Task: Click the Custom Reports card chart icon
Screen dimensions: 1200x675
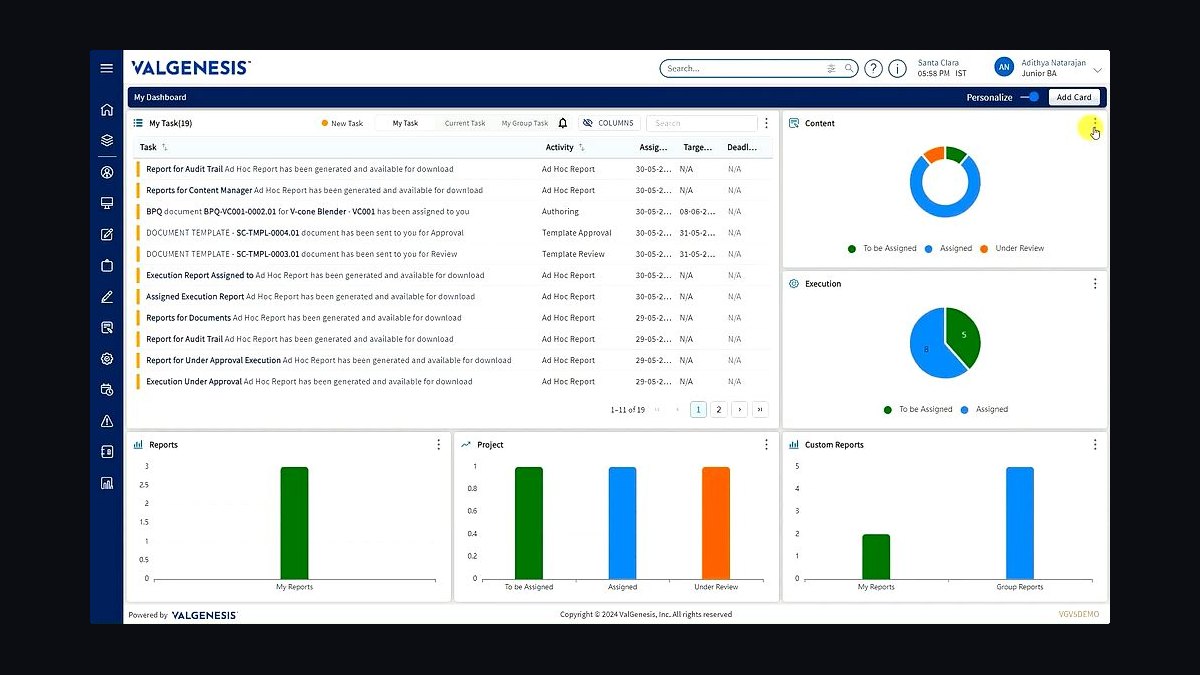Action: (x=794, y=445)
